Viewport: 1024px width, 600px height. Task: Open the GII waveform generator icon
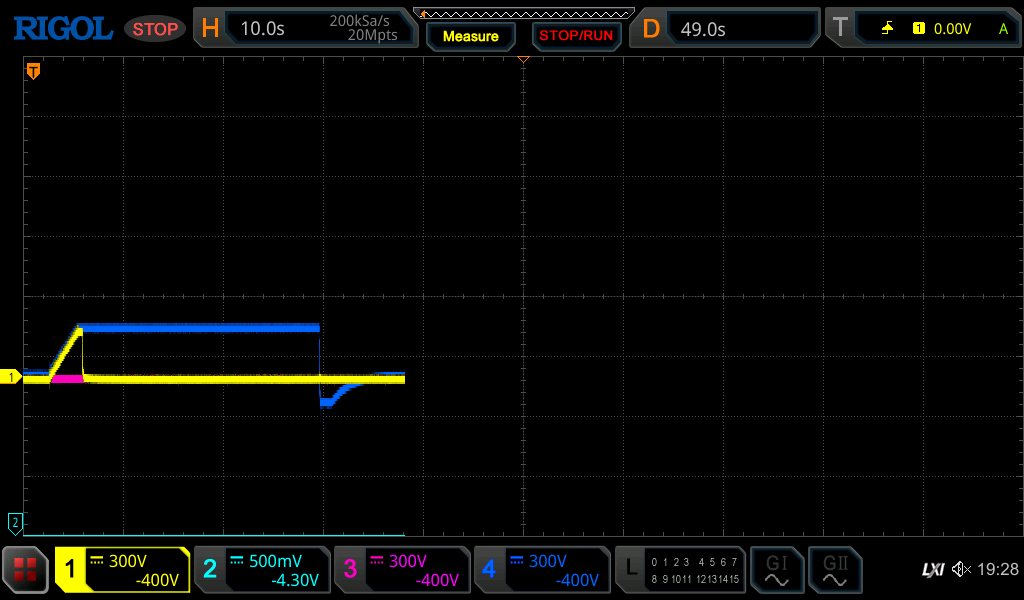tap(834, 570)
